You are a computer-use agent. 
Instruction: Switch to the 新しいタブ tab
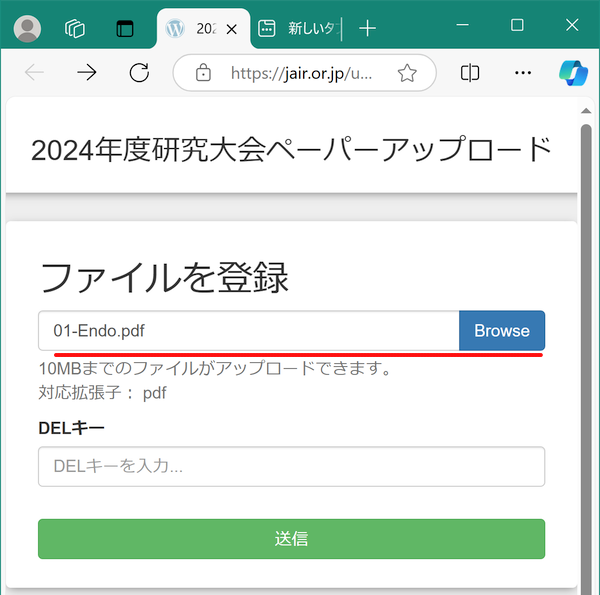(x=298, y=29)
